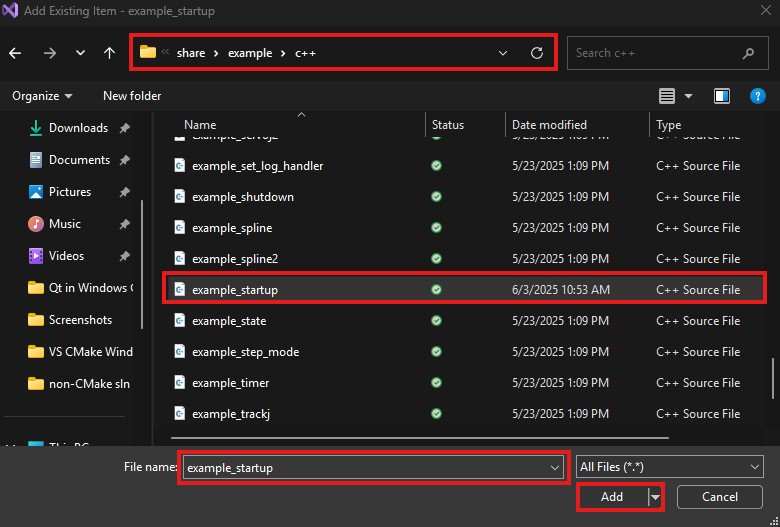Image resolution: width=780 pixels, height=527 pixels.
Task: Click the c++ breadcrumb segment
Action: (x=305, y=53)
